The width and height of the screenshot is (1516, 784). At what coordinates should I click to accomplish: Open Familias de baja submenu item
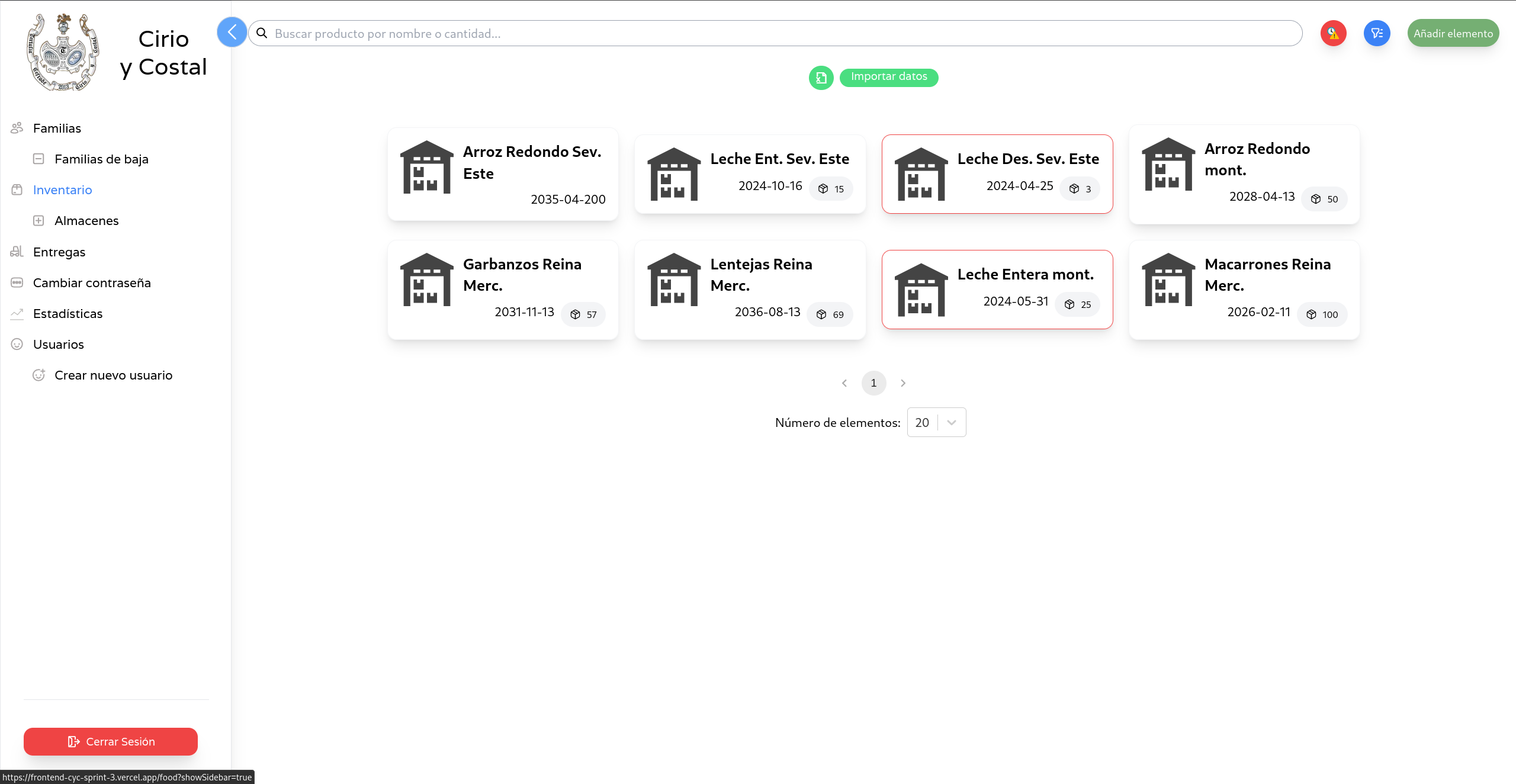coord(101,159)
